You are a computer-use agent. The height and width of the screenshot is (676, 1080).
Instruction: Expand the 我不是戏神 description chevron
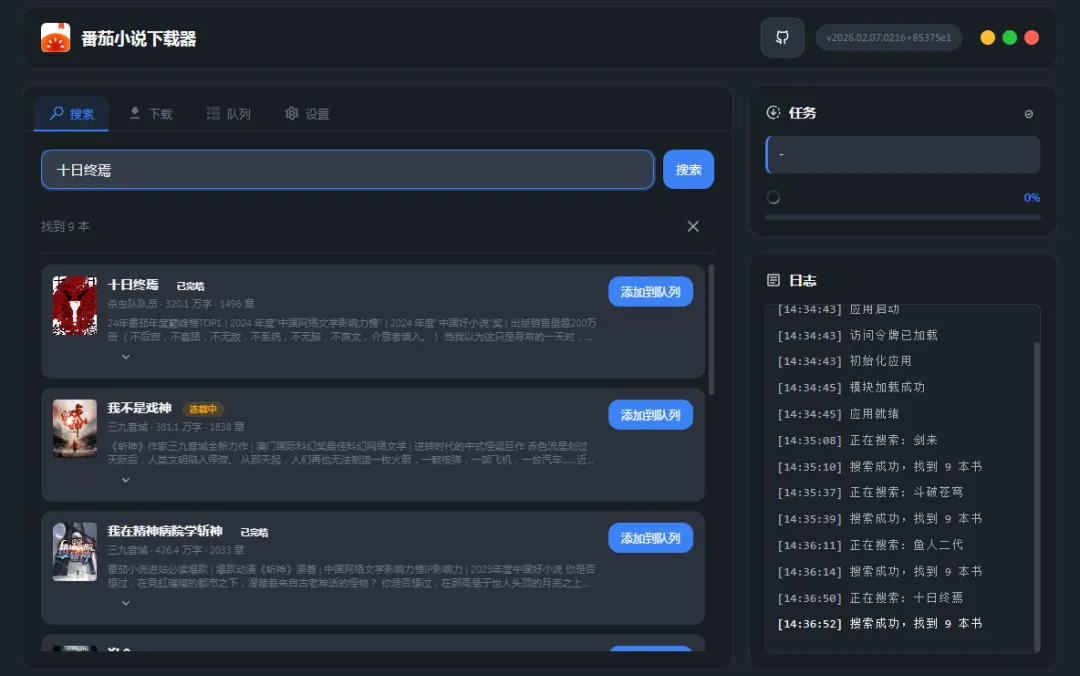tap(125, 480)
